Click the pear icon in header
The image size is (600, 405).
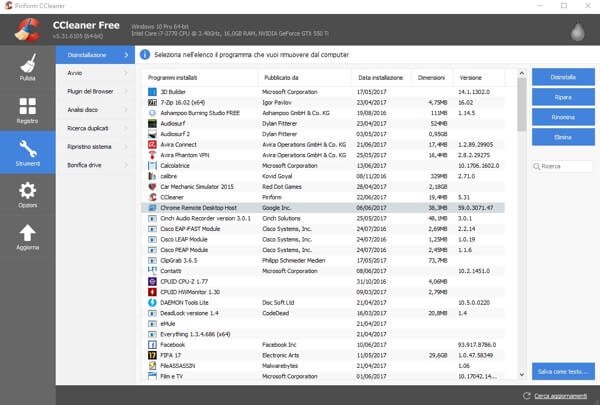pyautogui.click(x=577, y=31)
